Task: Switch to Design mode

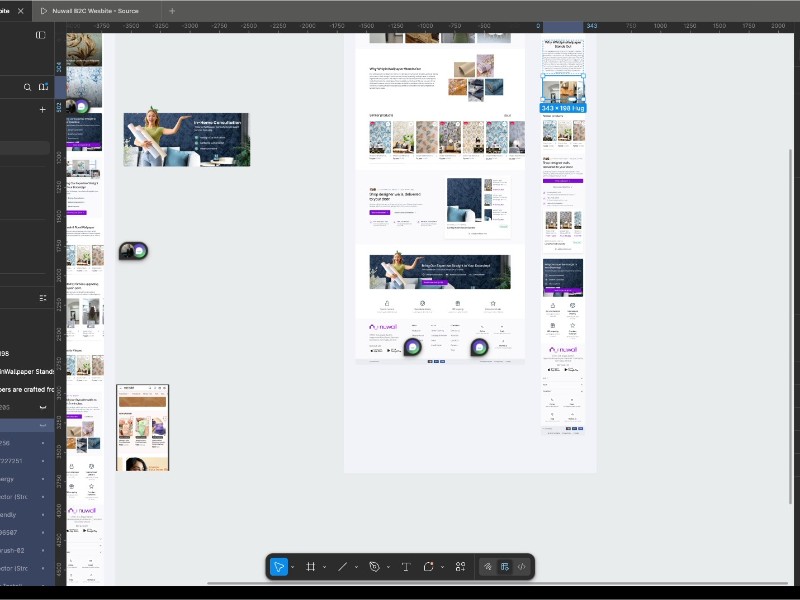Action: [505, 567]
